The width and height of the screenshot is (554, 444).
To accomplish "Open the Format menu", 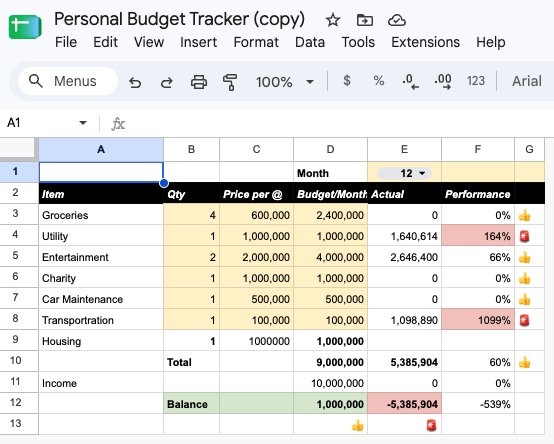I will (x=256, y=42).
